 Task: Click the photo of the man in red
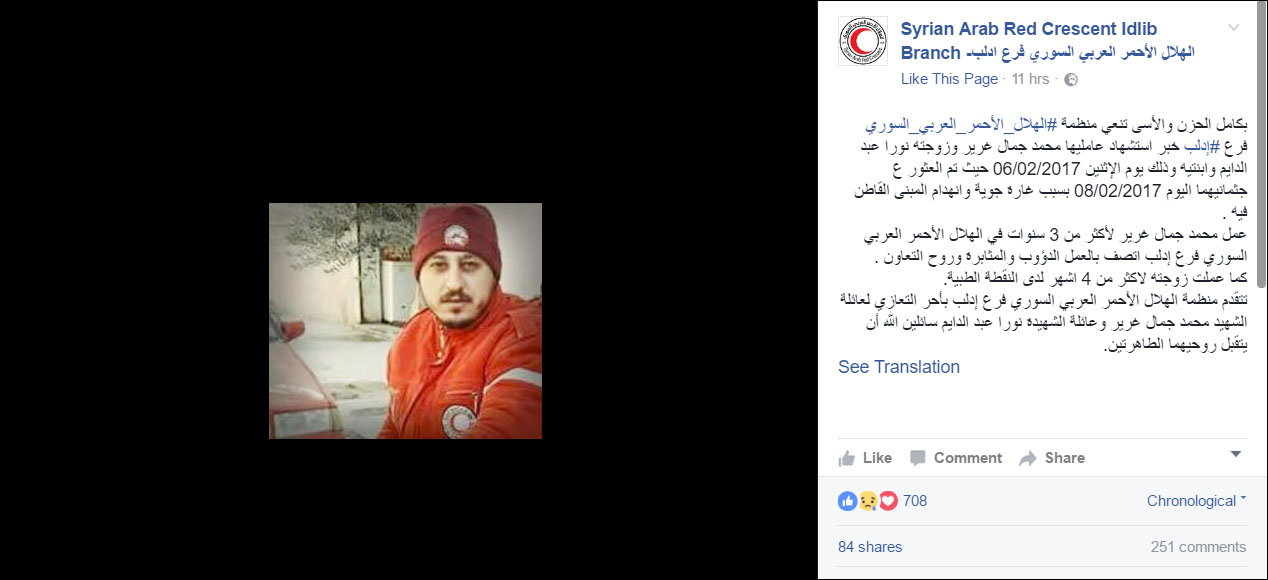[405, 321]
